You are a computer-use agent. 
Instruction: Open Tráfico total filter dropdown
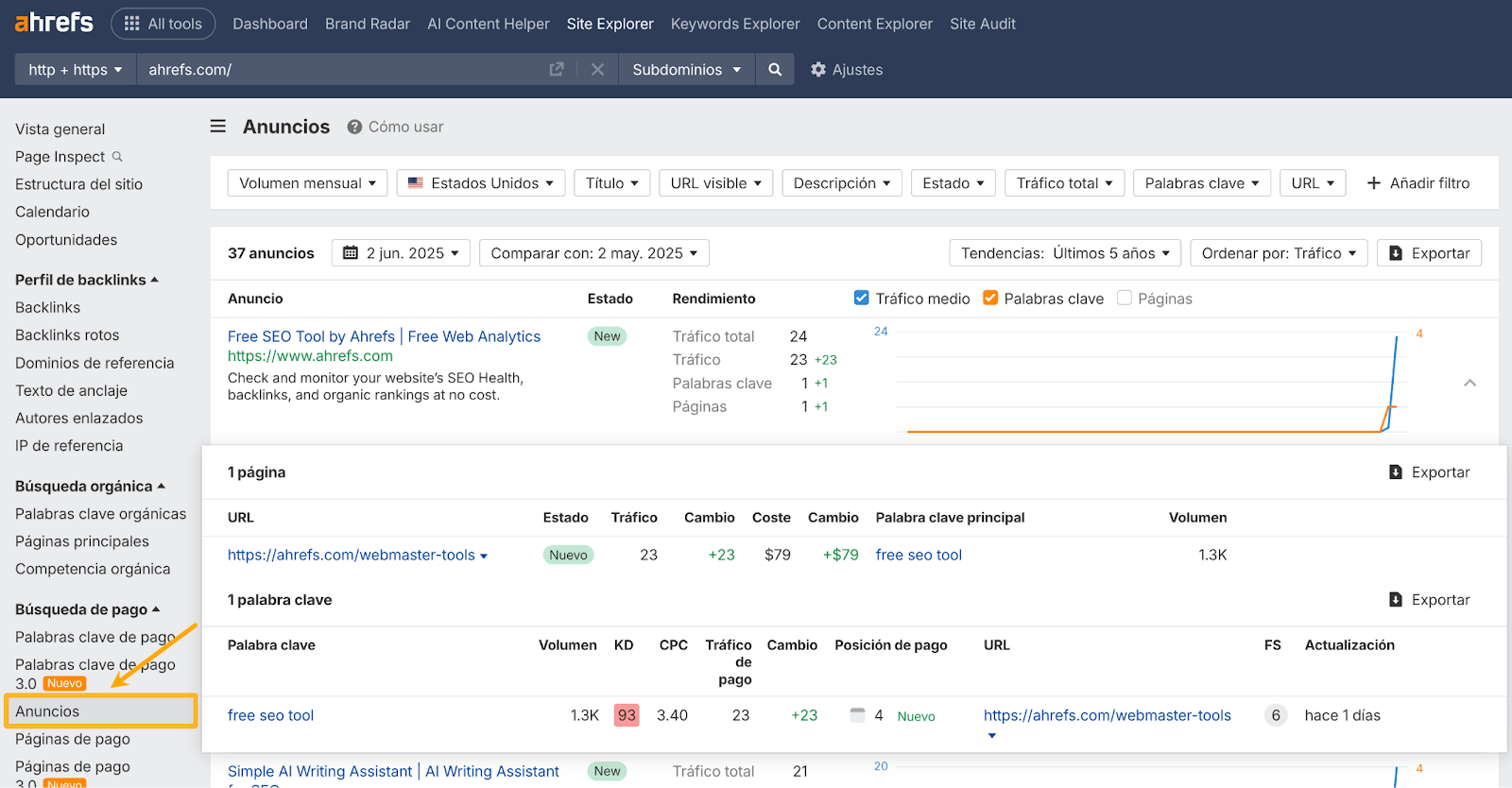[1065, 182]
